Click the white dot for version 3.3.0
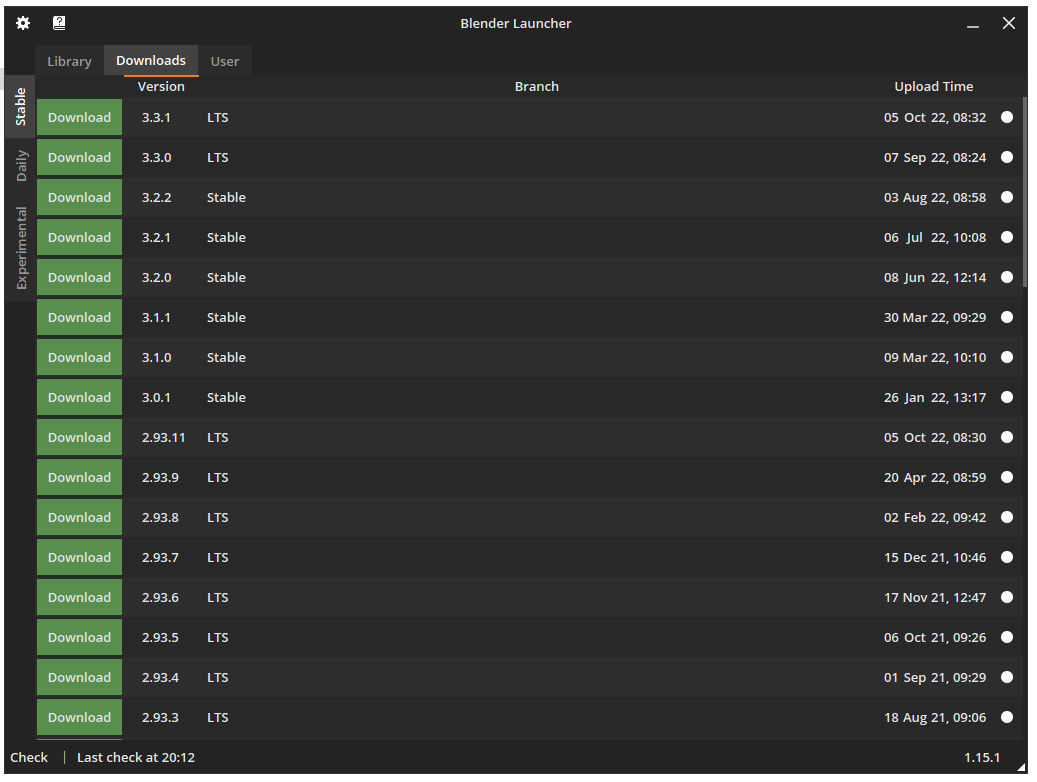1037x782 pixels. (1007, 157)
